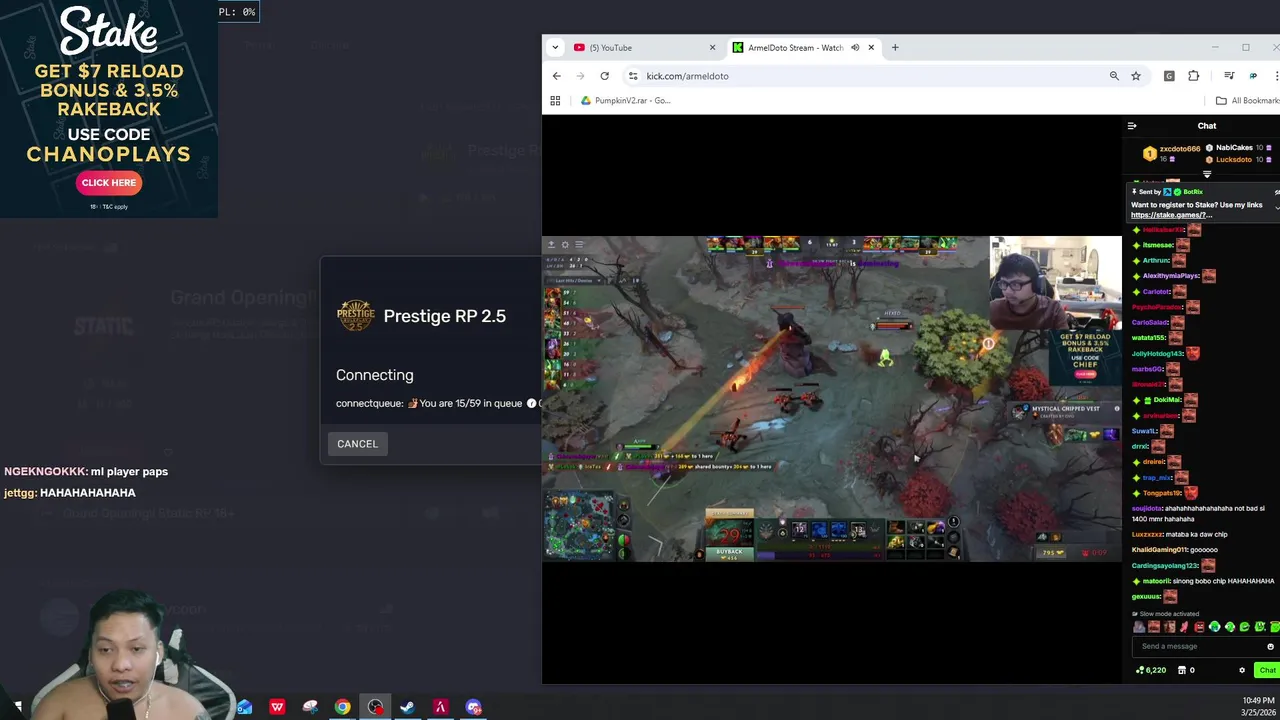Open a new Chrome tab
Screen dimensions: 1280x720
895,48
